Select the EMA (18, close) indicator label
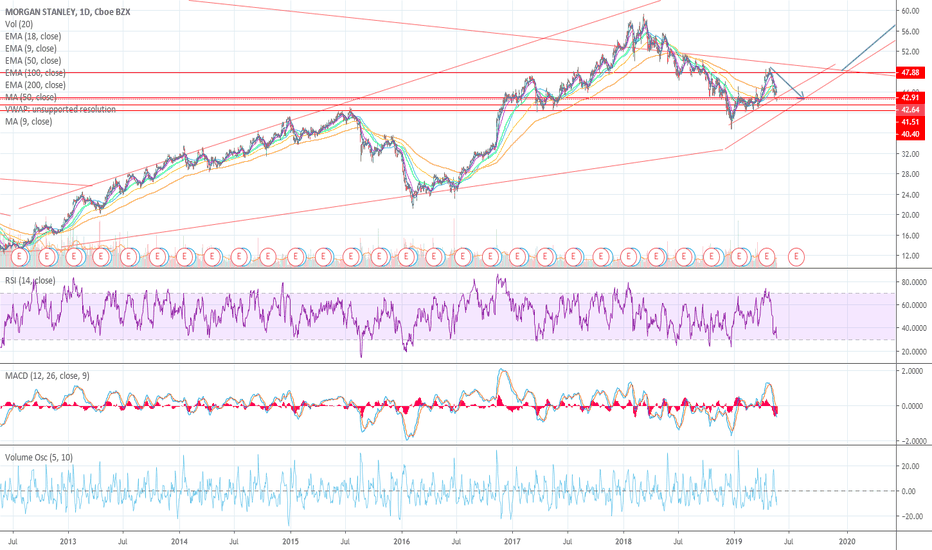Image resolution: width=932 pixels, height=550 pixels. click(33, 36)
